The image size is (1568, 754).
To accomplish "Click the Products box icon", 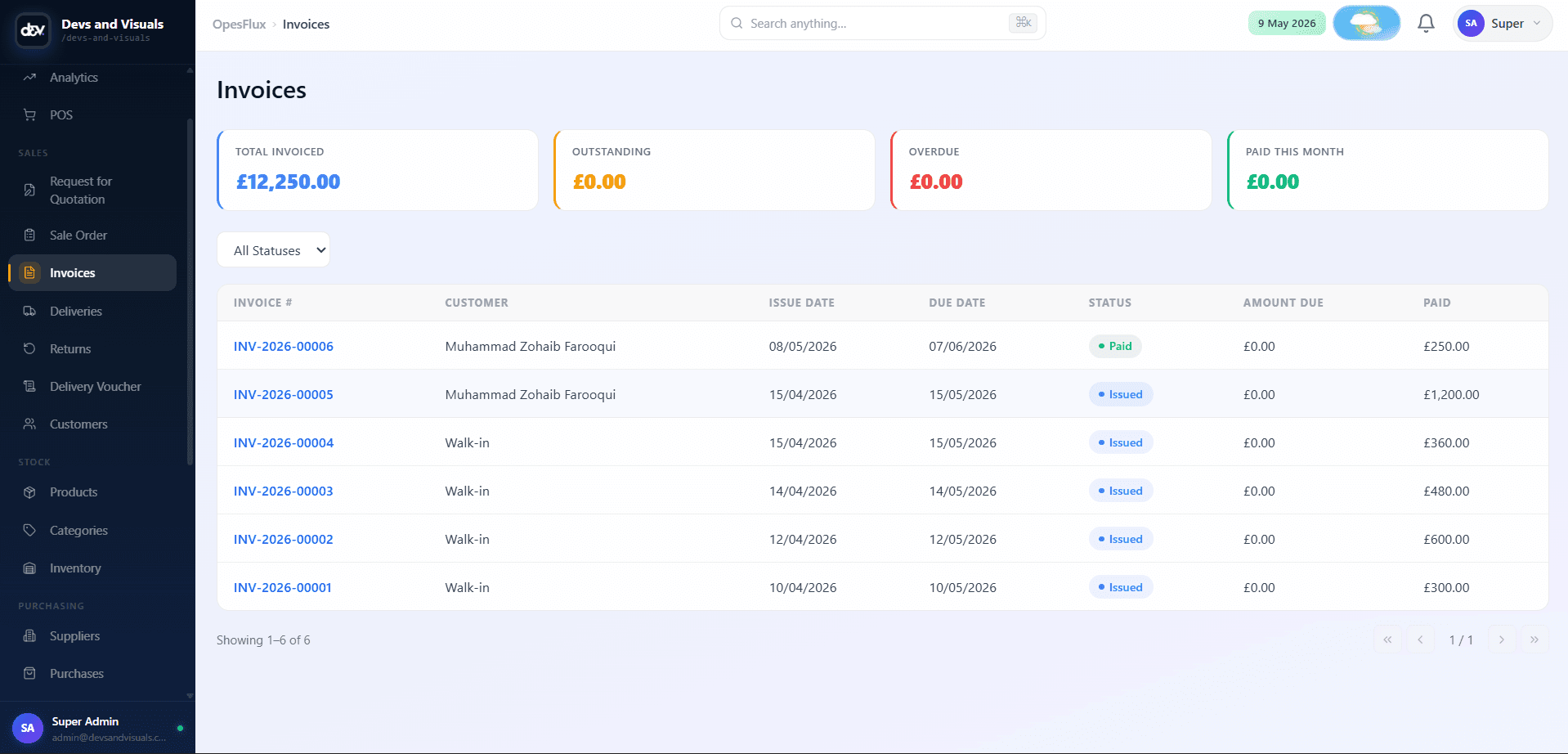I will click(x=29, y=492).
